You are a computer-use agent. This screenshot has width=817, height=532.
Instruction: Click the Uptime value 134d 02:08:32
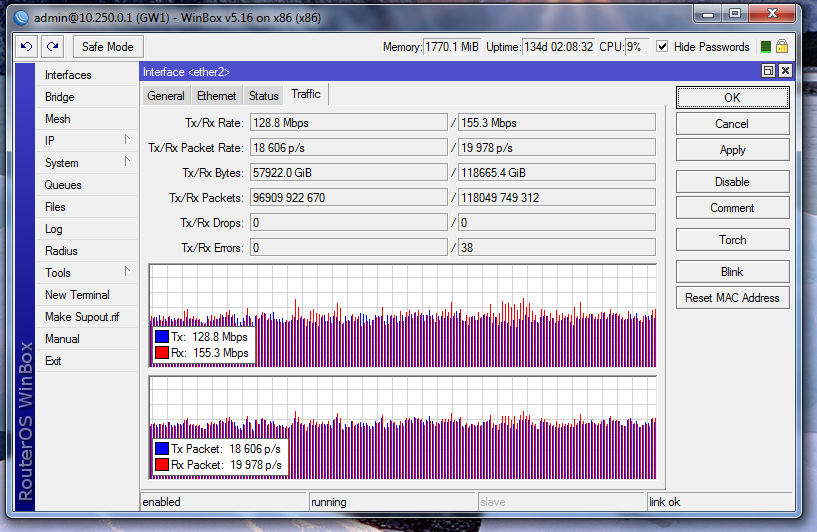point(558,47)
